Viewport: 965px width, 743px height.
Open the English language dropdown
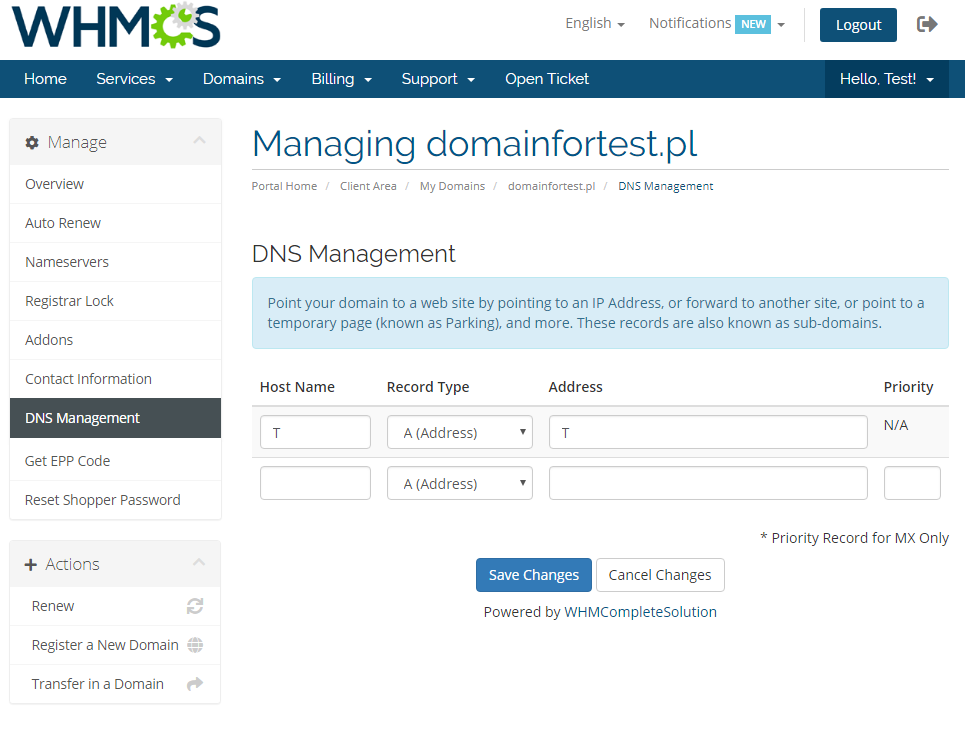[x=595, y=23]
